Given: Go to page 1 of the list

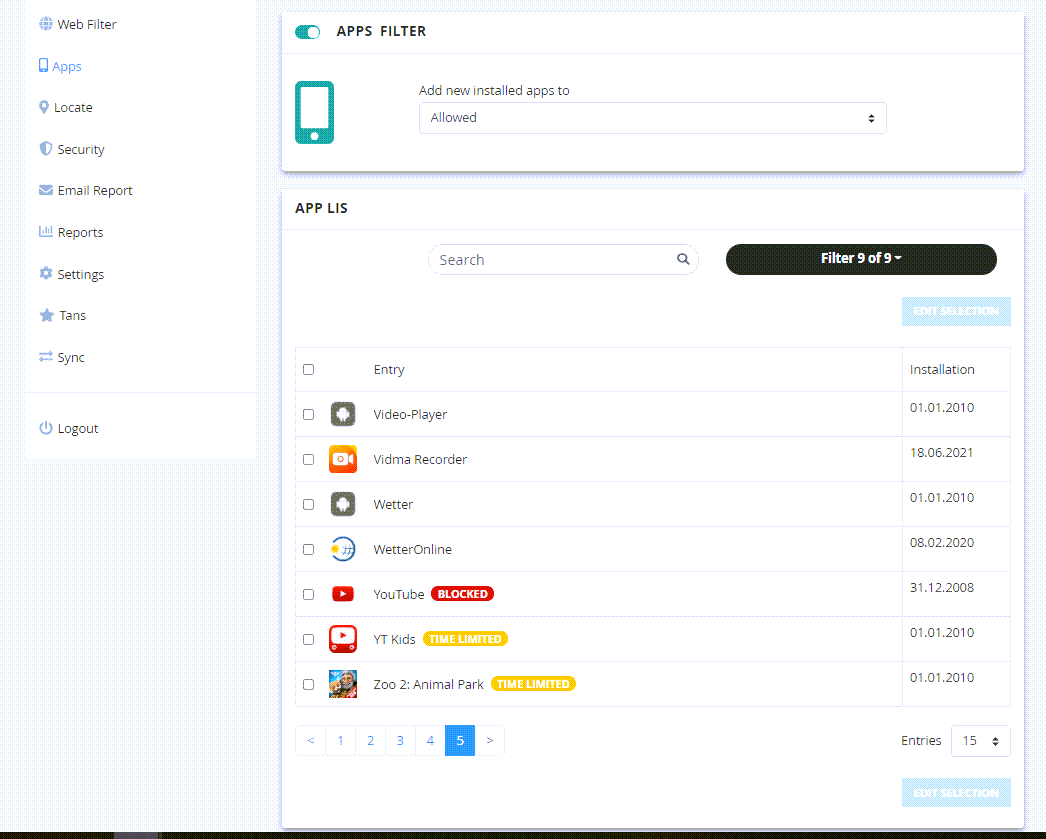Looking at the screenshot, I should point(340,740).
